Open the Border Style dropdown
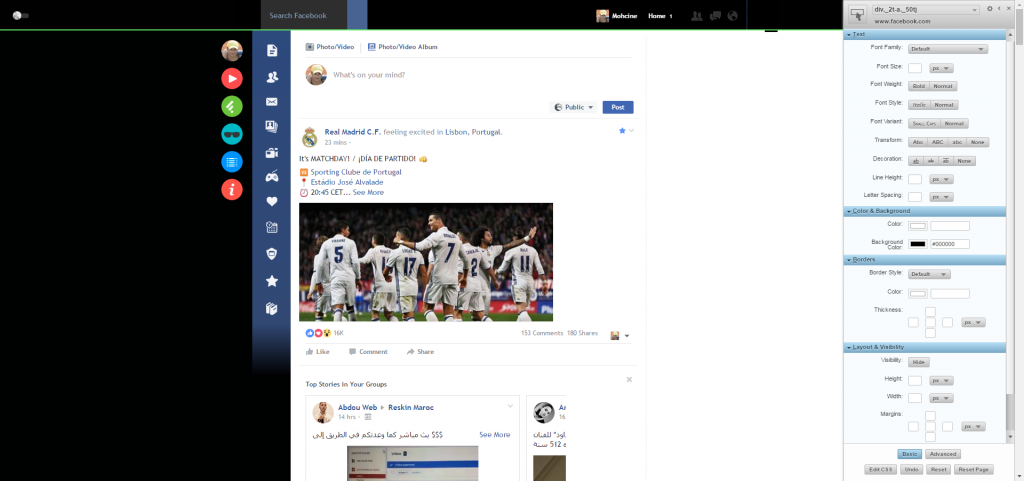 [x=929, y=274]
